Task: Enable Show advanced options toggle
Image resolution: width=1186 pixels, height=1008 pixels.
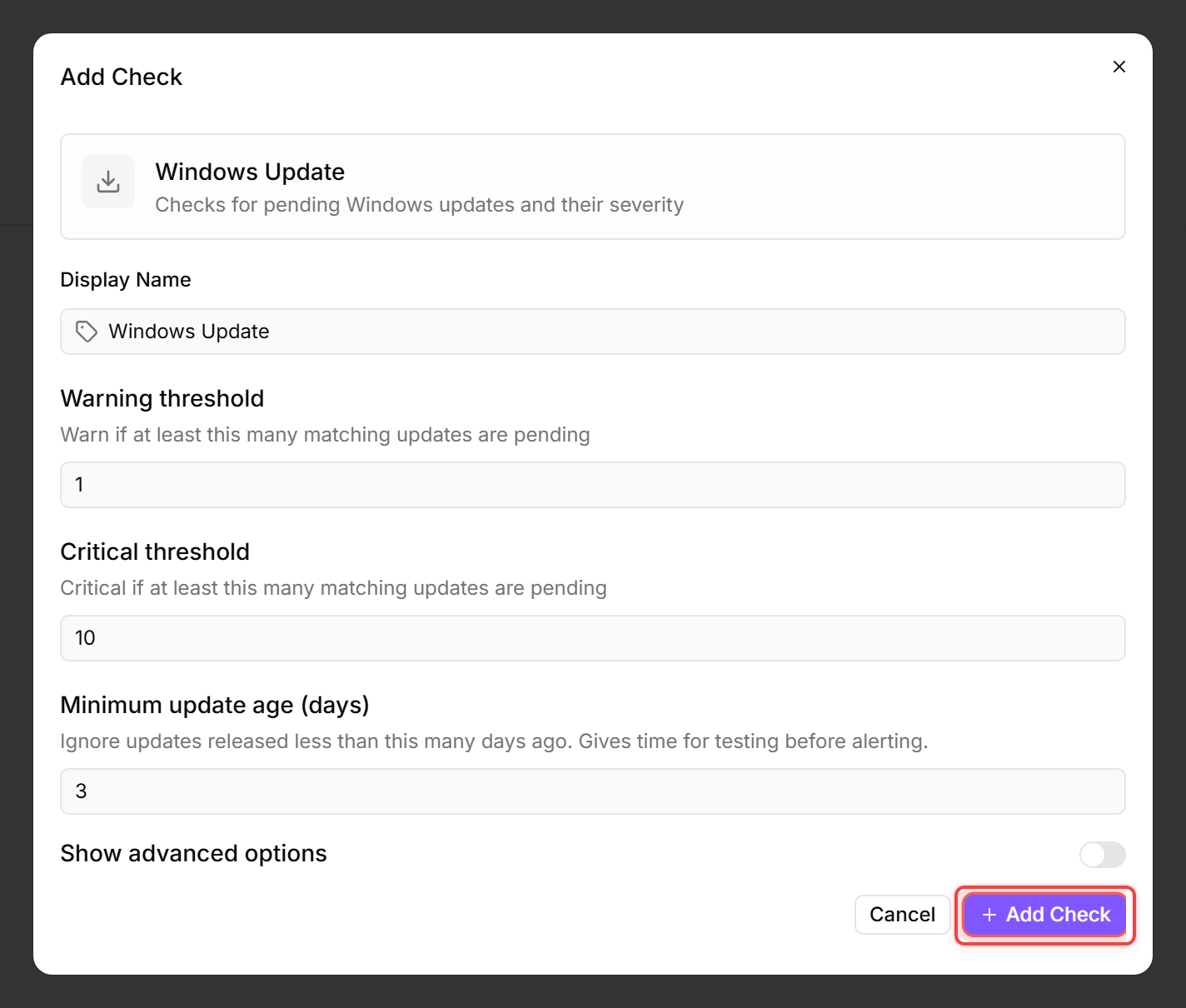Action: (1103, 854)
